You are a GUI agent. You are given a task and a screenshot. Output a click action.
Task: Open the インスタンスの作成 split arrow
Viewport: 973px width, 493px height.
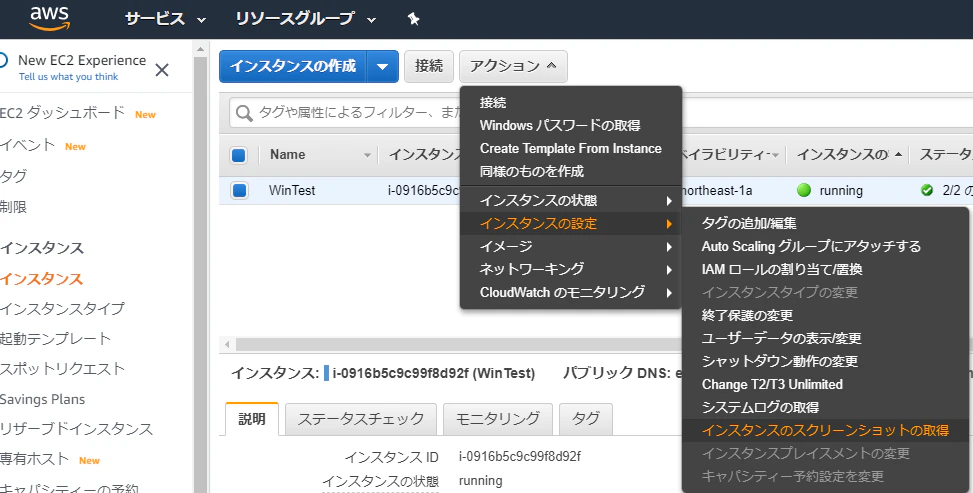(x=383, y=66)
